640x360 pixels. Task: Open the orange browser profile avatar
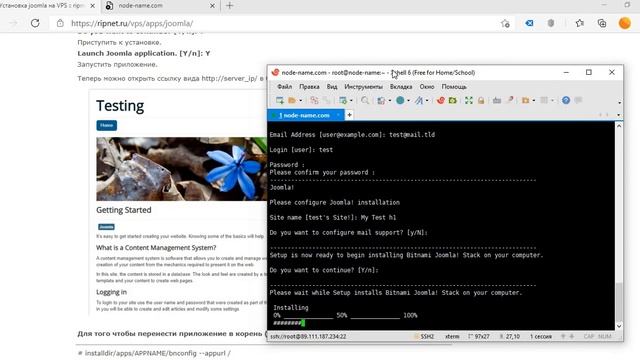624,23
